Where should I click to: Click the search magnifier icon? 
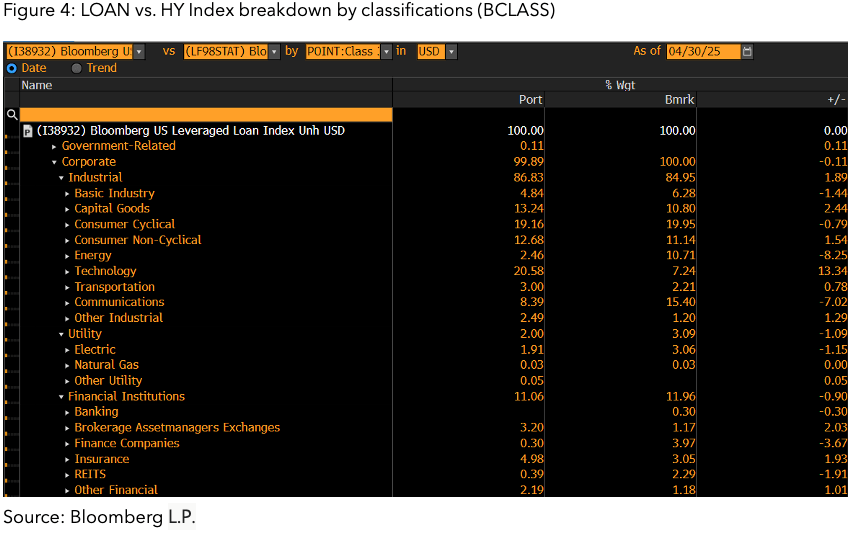click(x=12, y=115)
